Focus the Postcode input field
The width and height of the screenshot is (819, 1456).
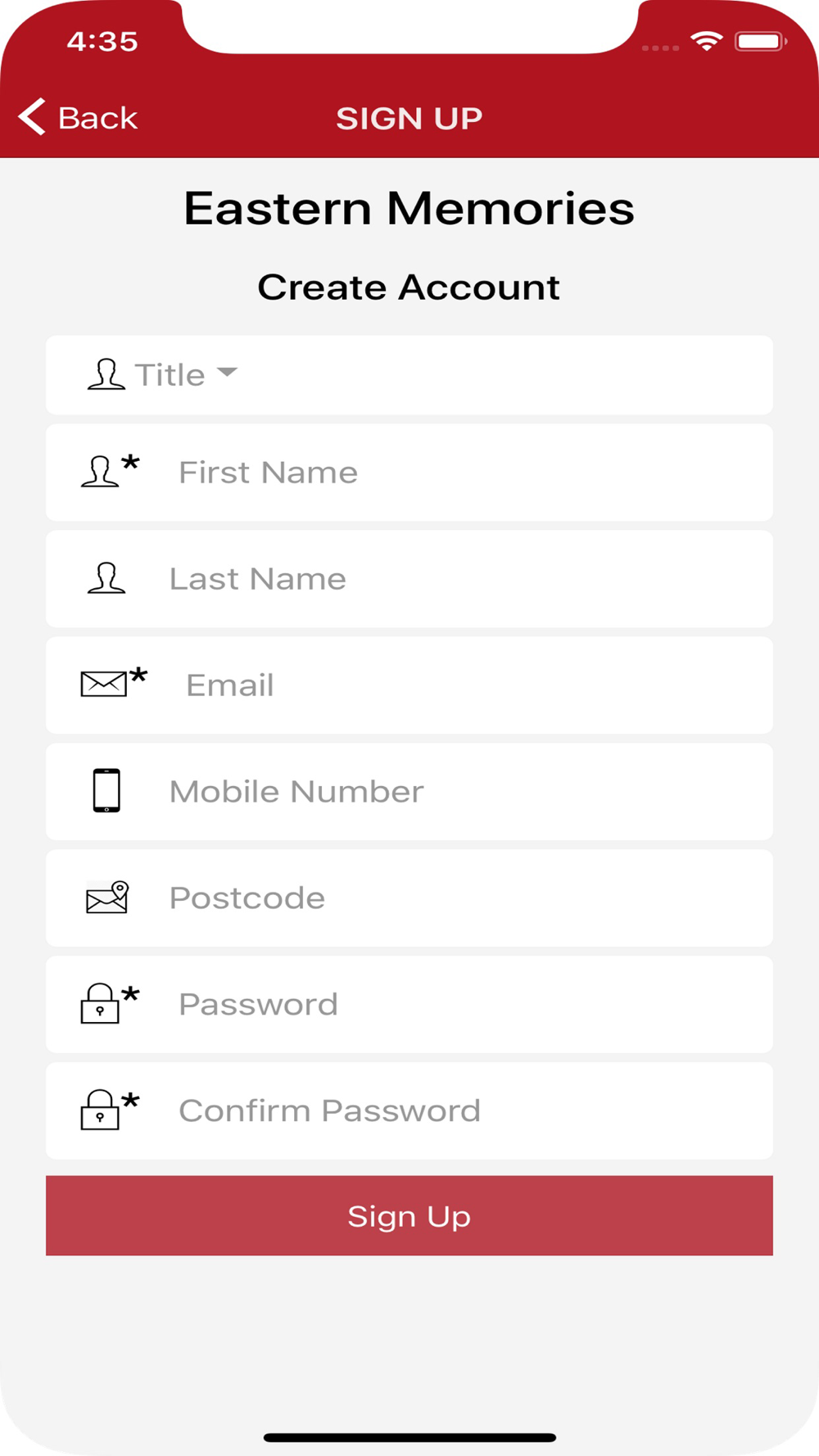click(x=409, y=898)
